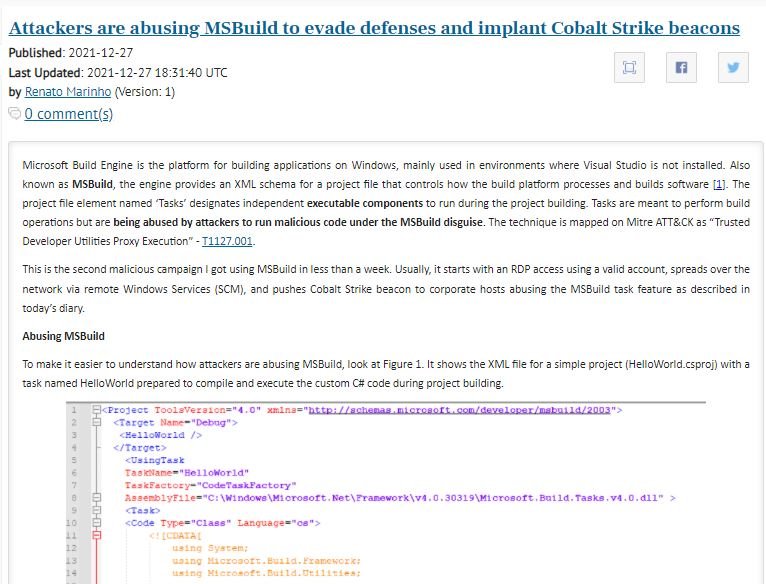
Task: Click the 'Published: 2021-12-27' text
Action: tap(71, 52)
